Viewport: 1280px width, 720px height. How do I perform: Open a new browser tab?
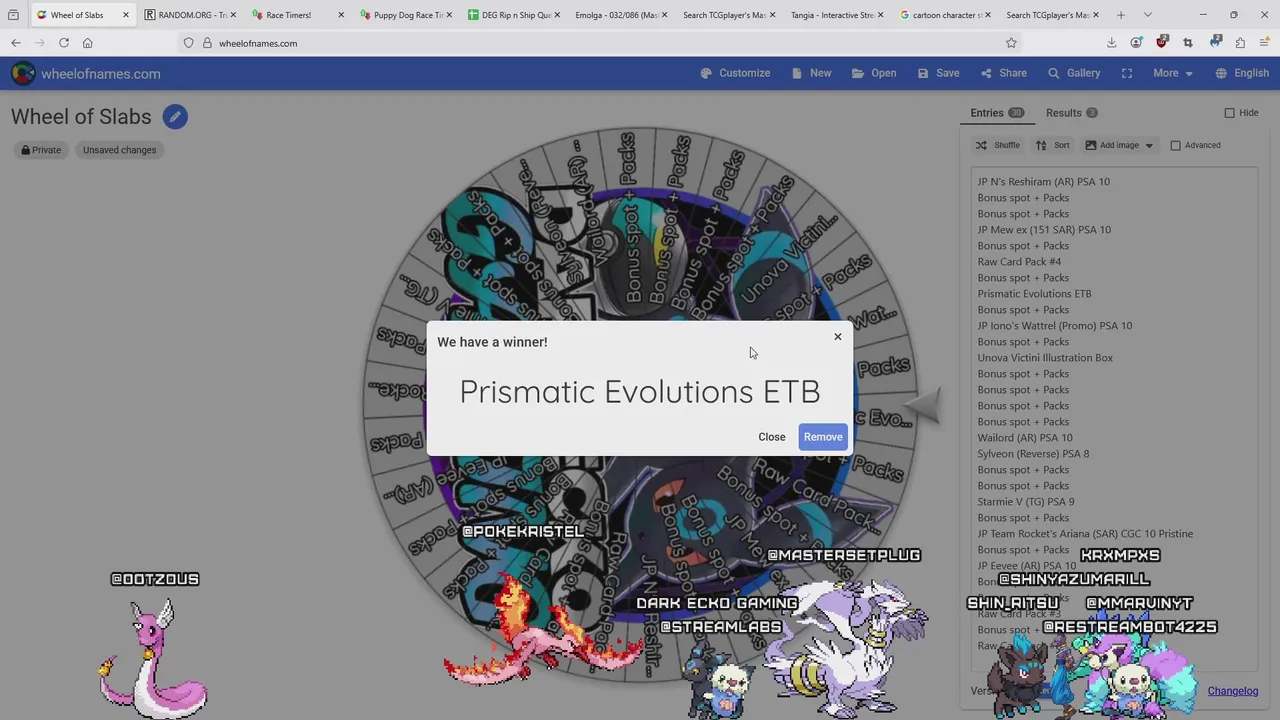[1121, 15]
